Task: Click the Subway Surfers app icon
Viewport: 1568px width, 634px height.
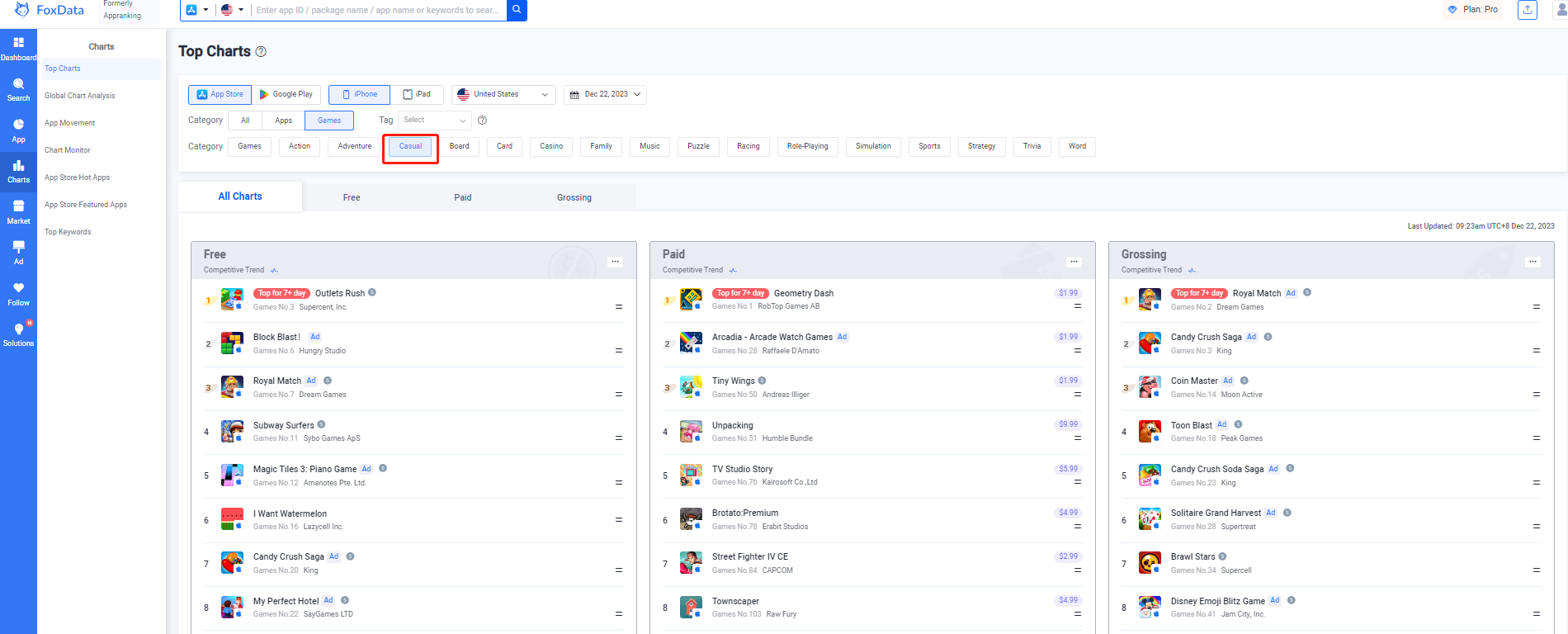Action: (232, 431)
